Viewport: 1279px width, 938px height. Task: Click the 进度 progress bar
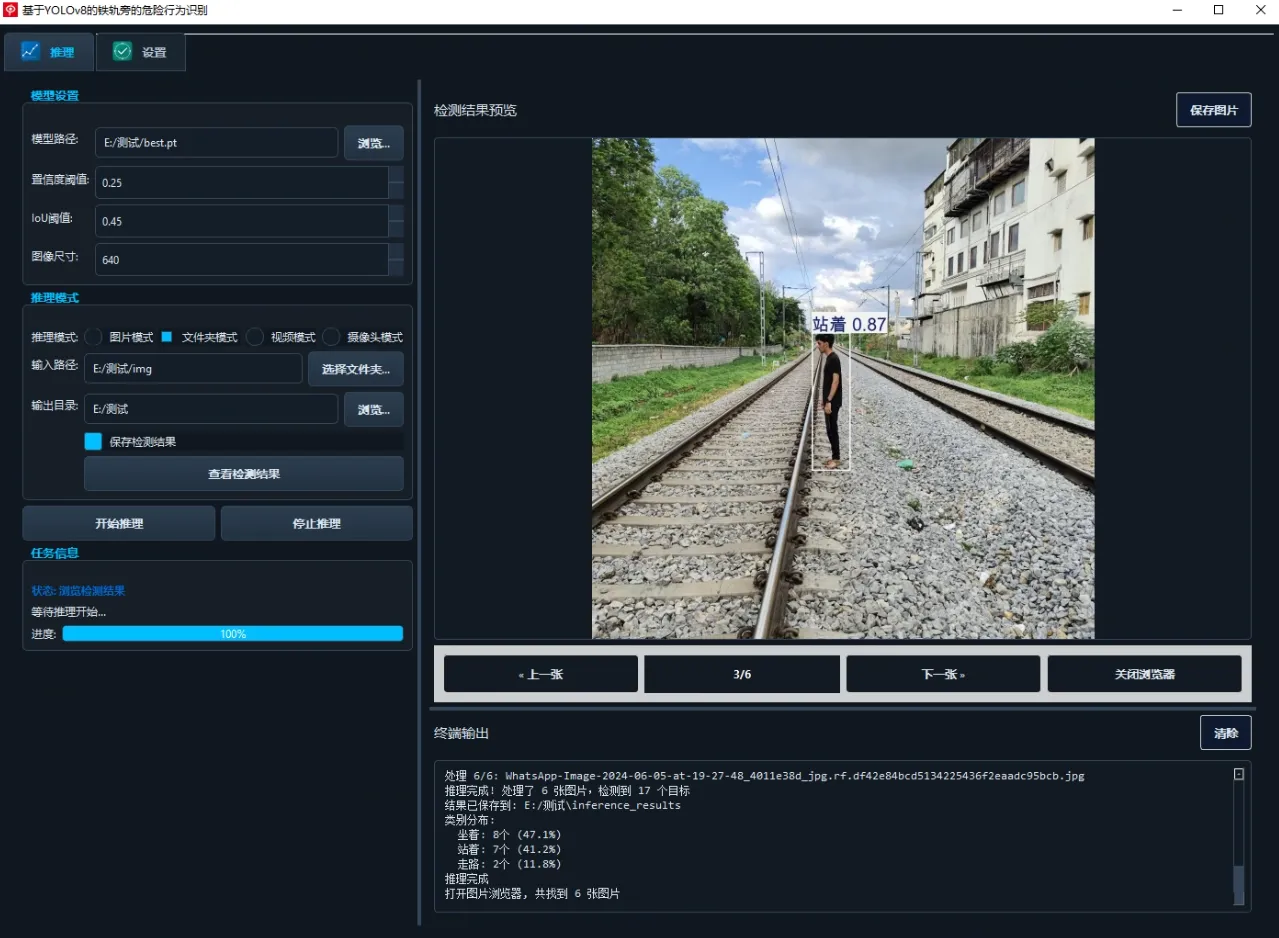click(x=232, y=634)
